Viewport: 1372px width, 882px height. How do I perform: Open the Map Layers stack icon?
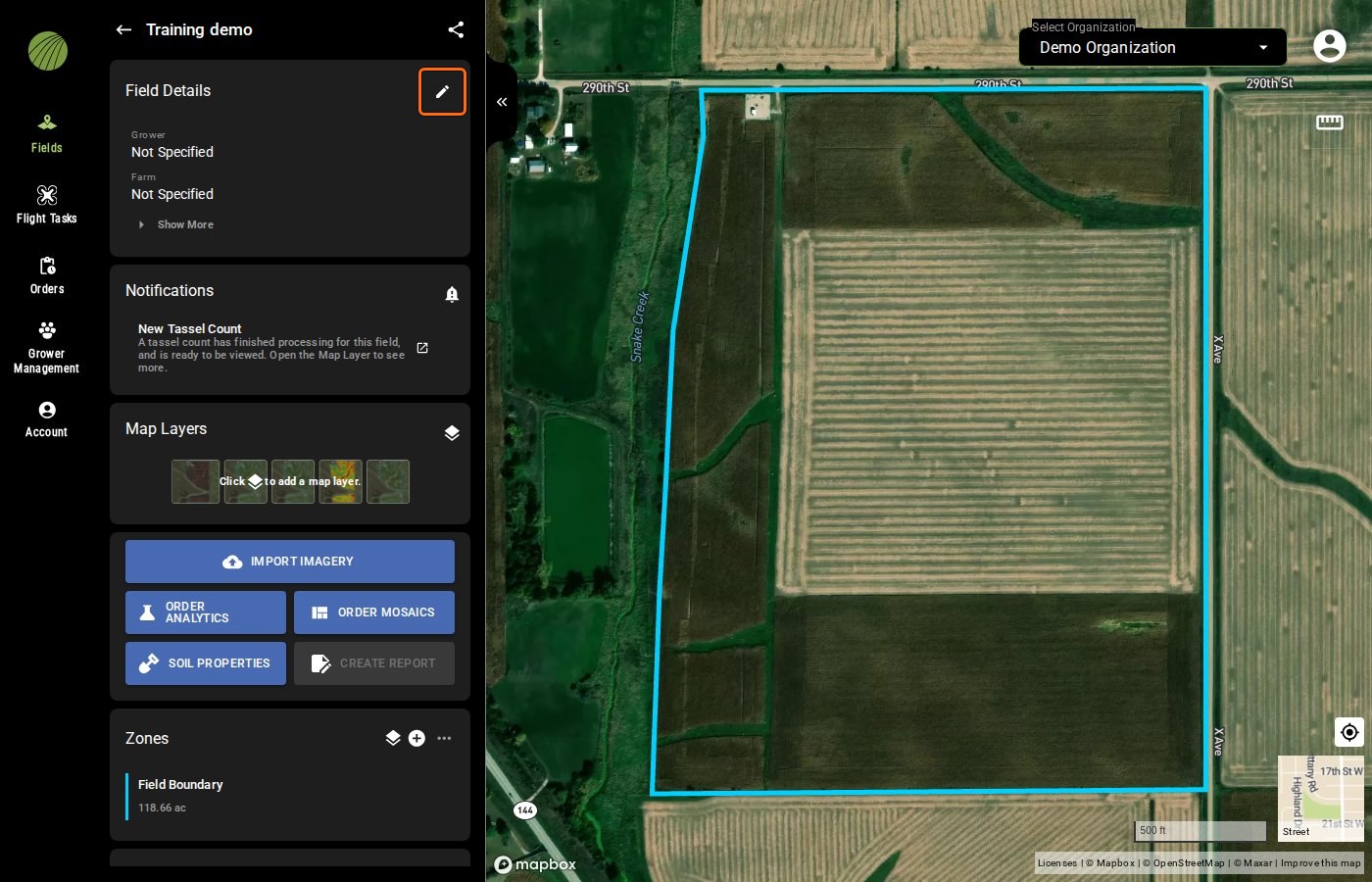pos(452,433)
